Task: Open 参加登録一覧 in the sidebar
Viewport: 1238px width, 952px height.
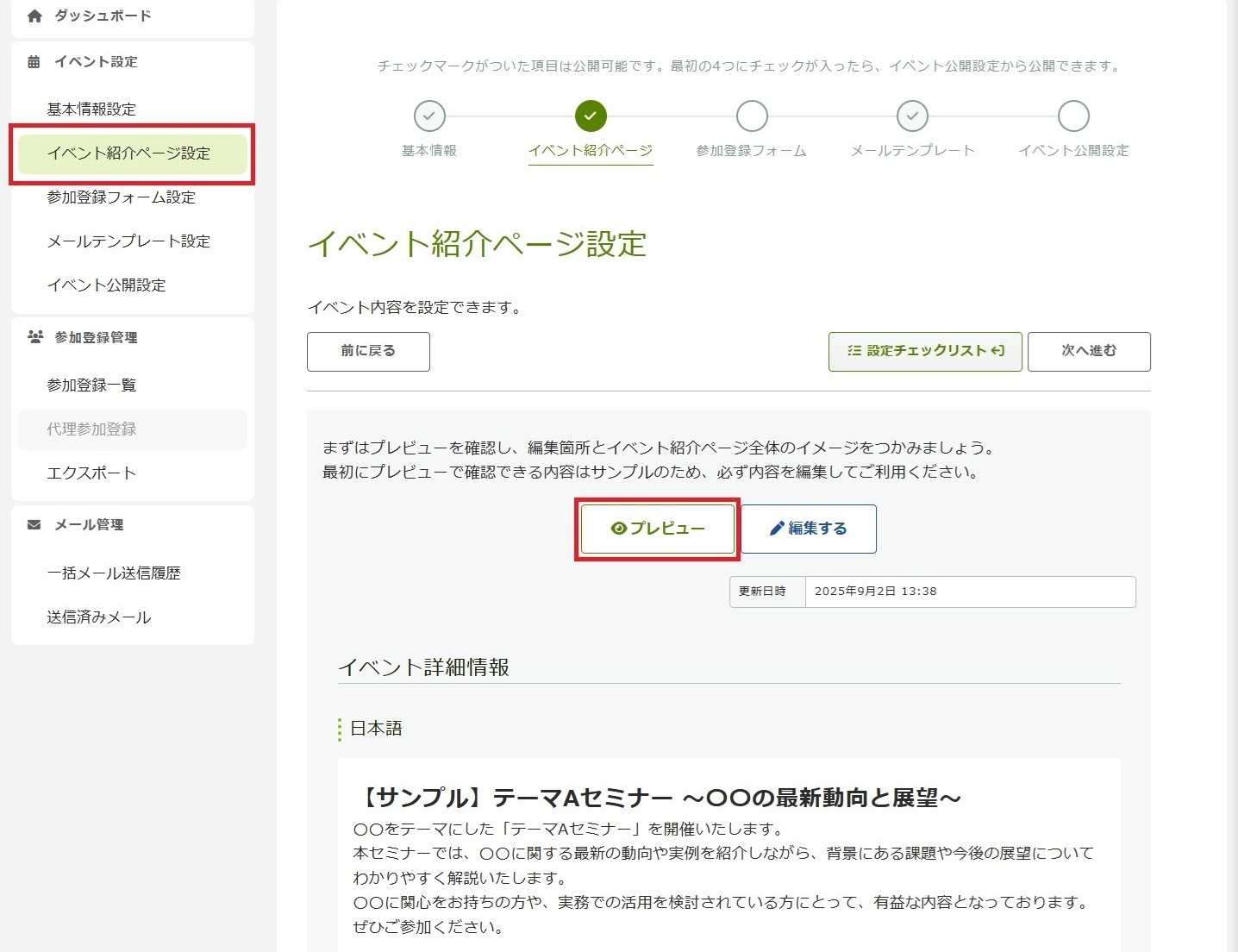Action: (x=91, y=385)
